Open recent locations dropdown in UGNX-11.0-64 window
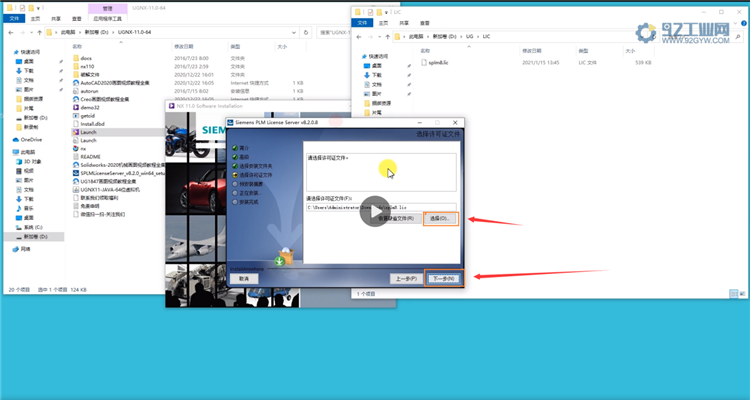The height and width of the screenshot is (400, 750). tap(31, 33)
